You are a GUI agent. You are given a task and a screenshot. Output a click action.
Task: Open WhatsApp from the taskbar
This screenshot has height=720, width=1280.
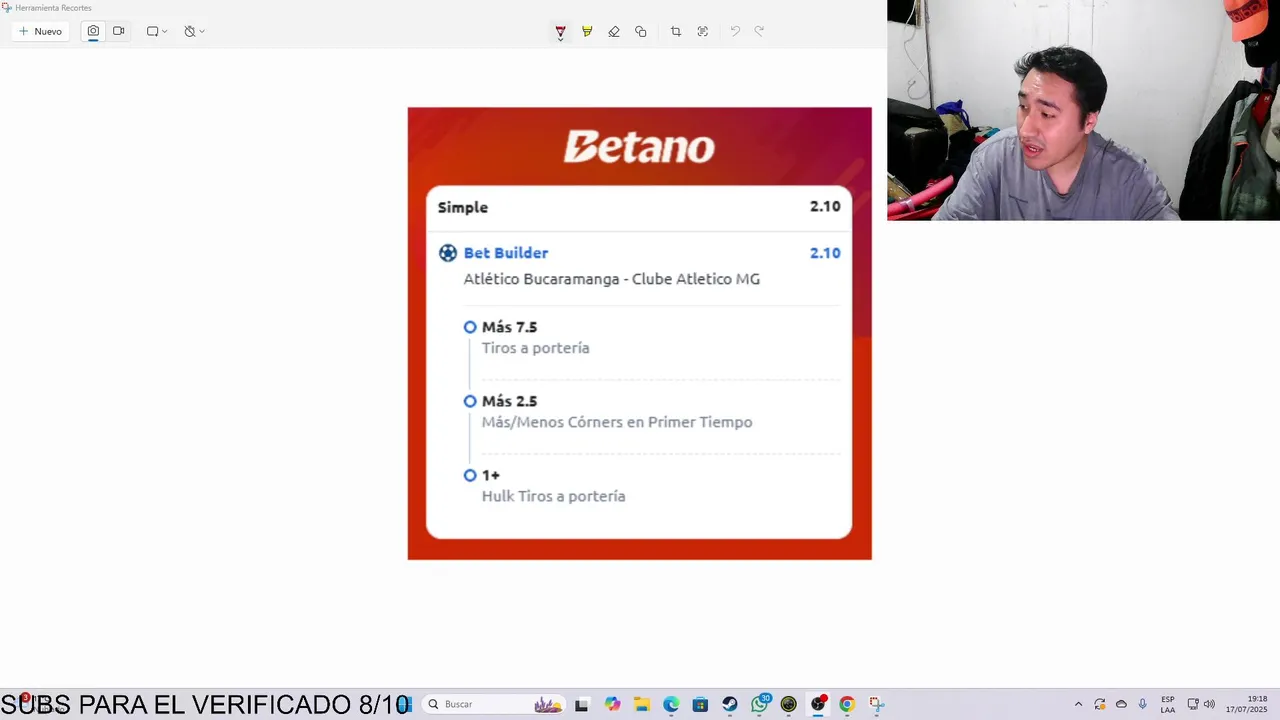click(760, 704)
